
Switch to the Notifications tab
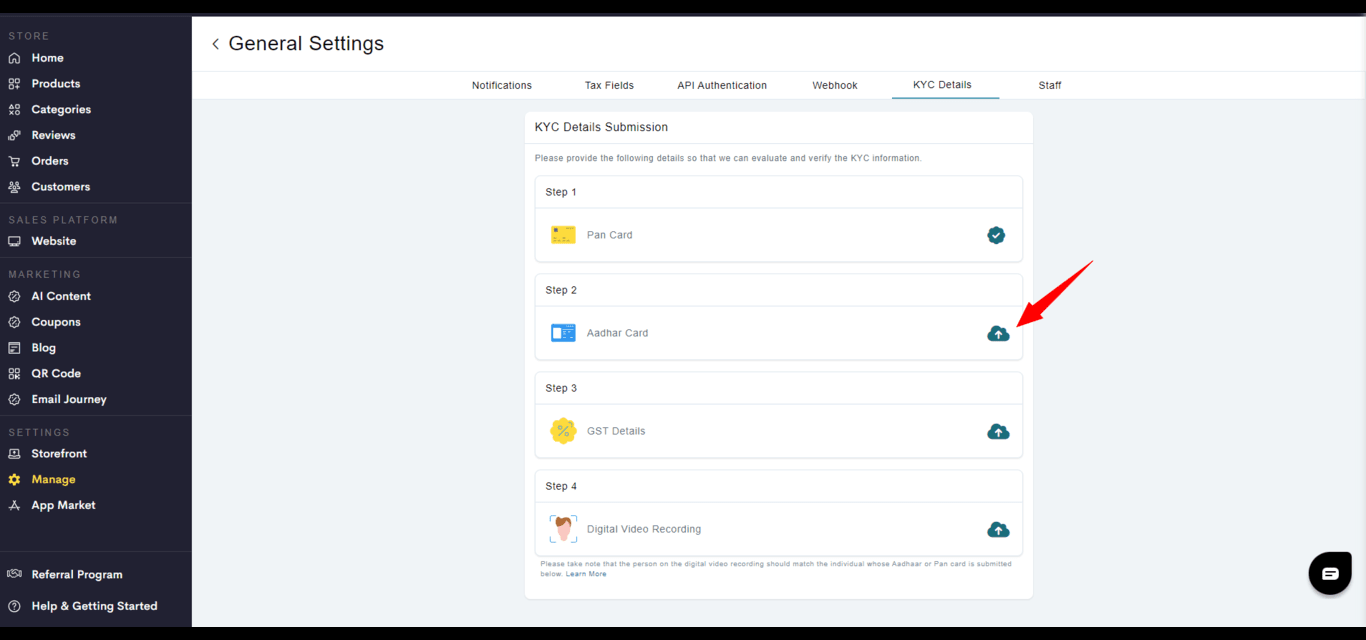point(502,85)
